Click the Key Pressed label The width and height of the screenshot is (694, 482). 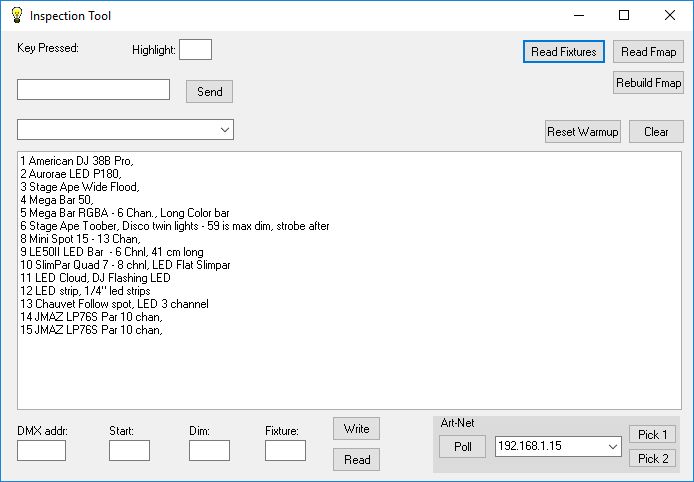pyautogui.click(x=48, y=48)
